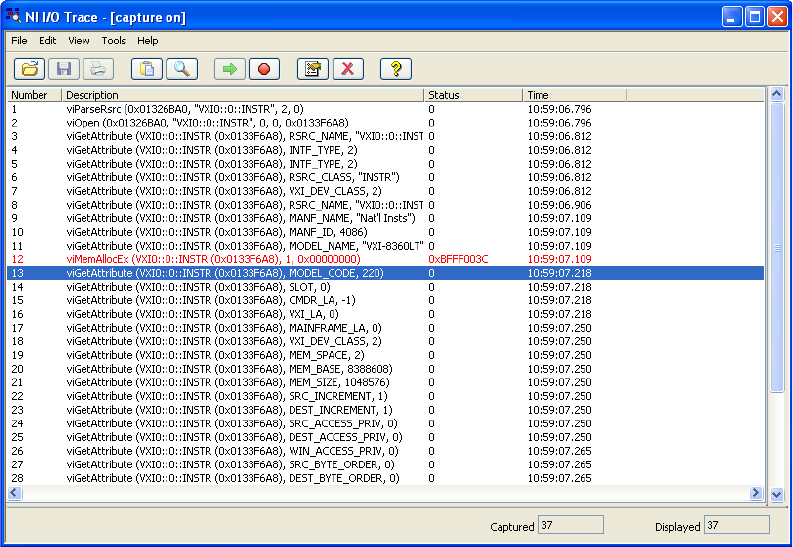Click the Captured count field

coord(571,525)
